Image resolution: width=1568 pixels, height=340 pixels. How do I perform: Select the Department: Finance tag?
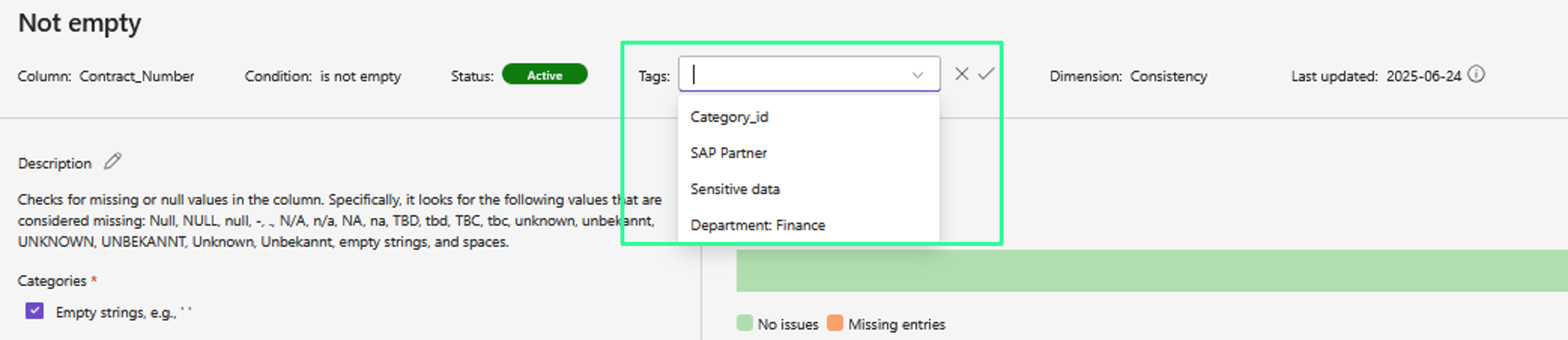click(x=758, y=225)
